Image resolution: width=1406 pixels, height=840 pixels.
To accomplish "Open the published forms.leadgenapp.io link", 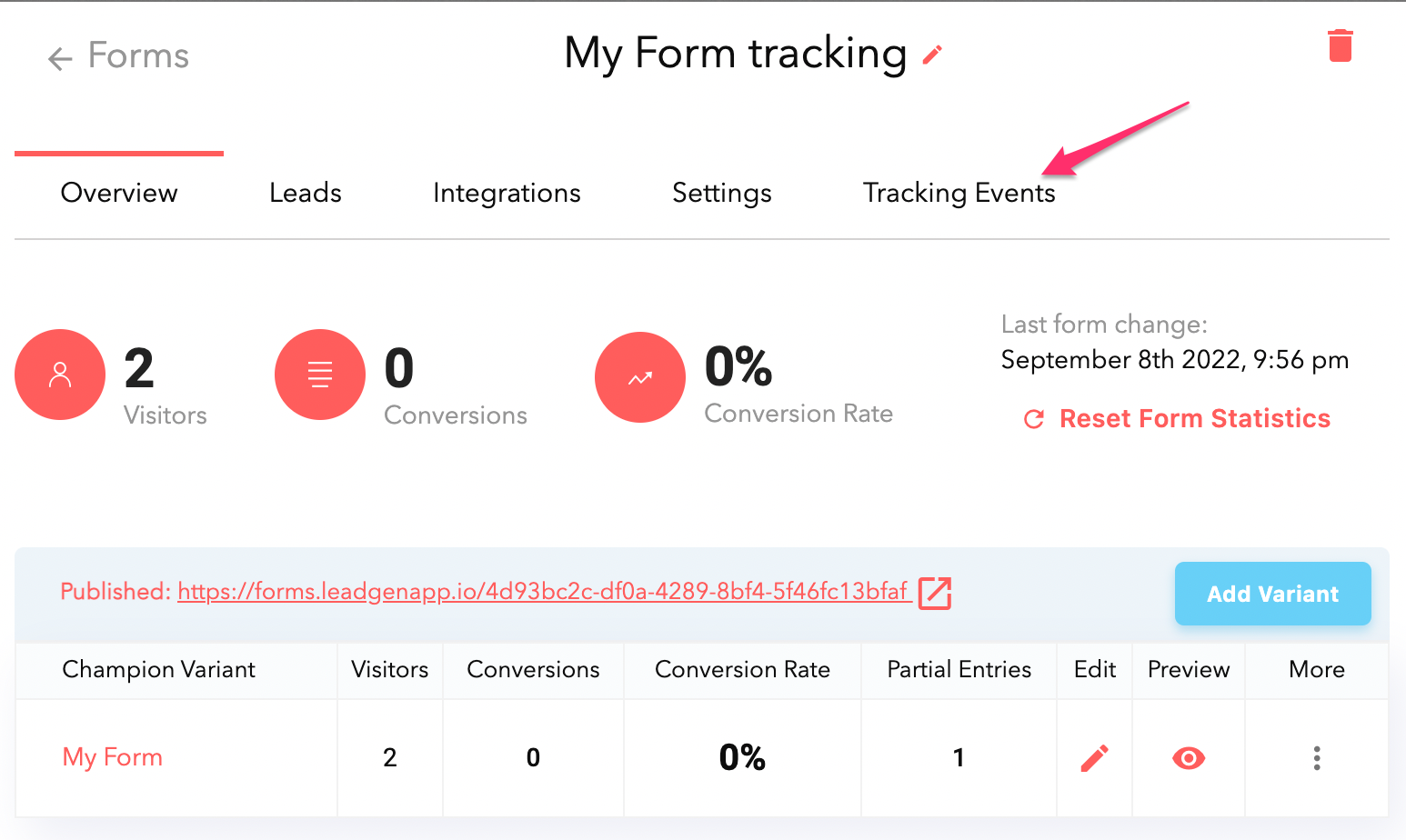I will click(543, 592).
